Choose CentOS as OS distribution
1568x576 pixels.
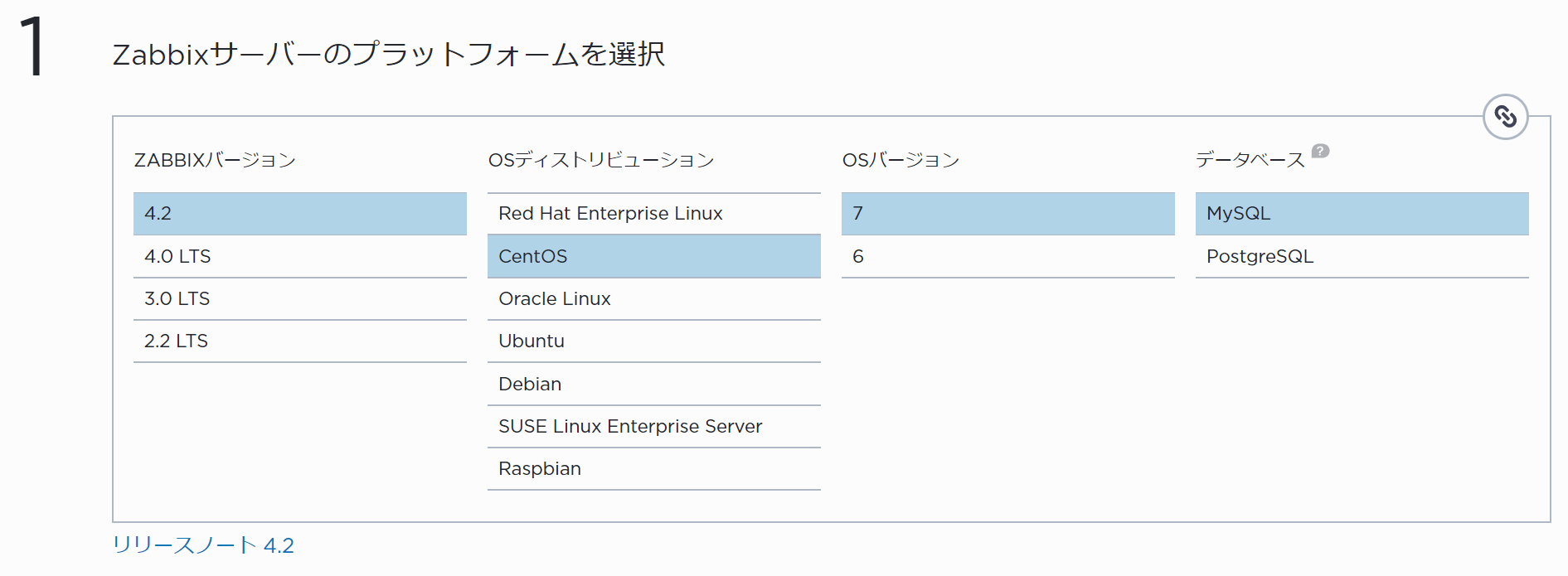click(653, 257)
